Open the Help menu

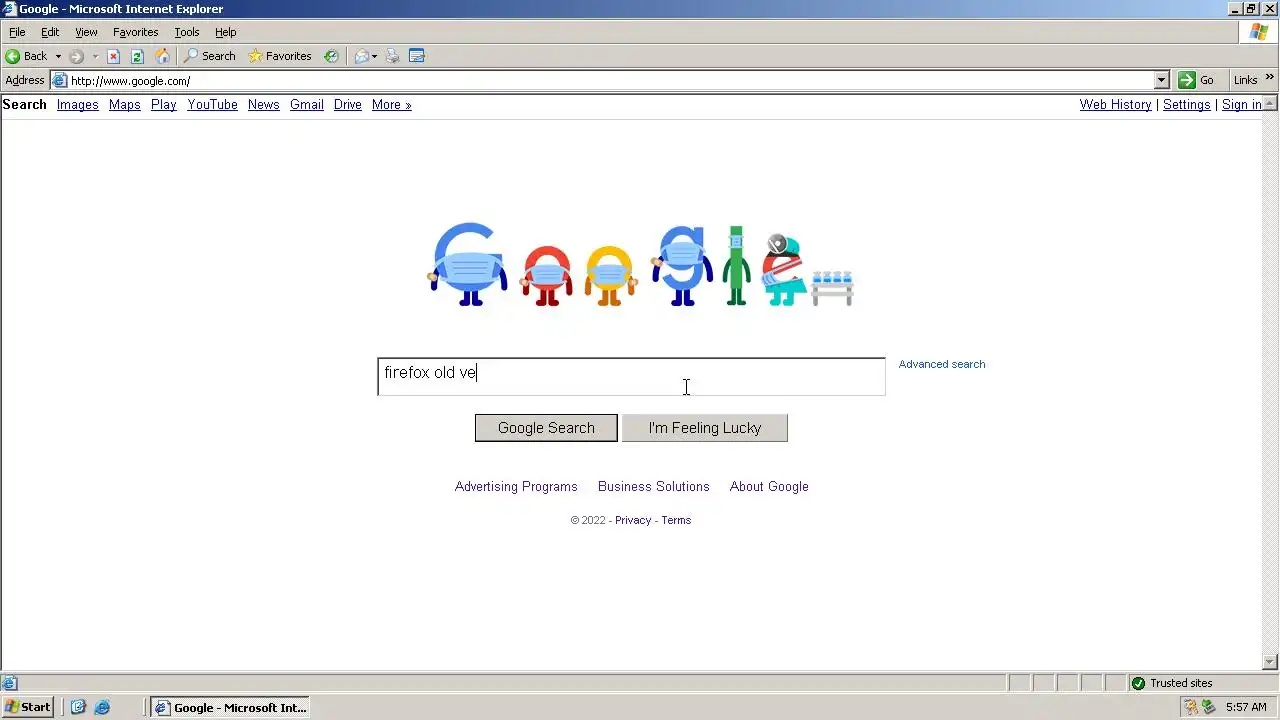(x=226, y=32)
